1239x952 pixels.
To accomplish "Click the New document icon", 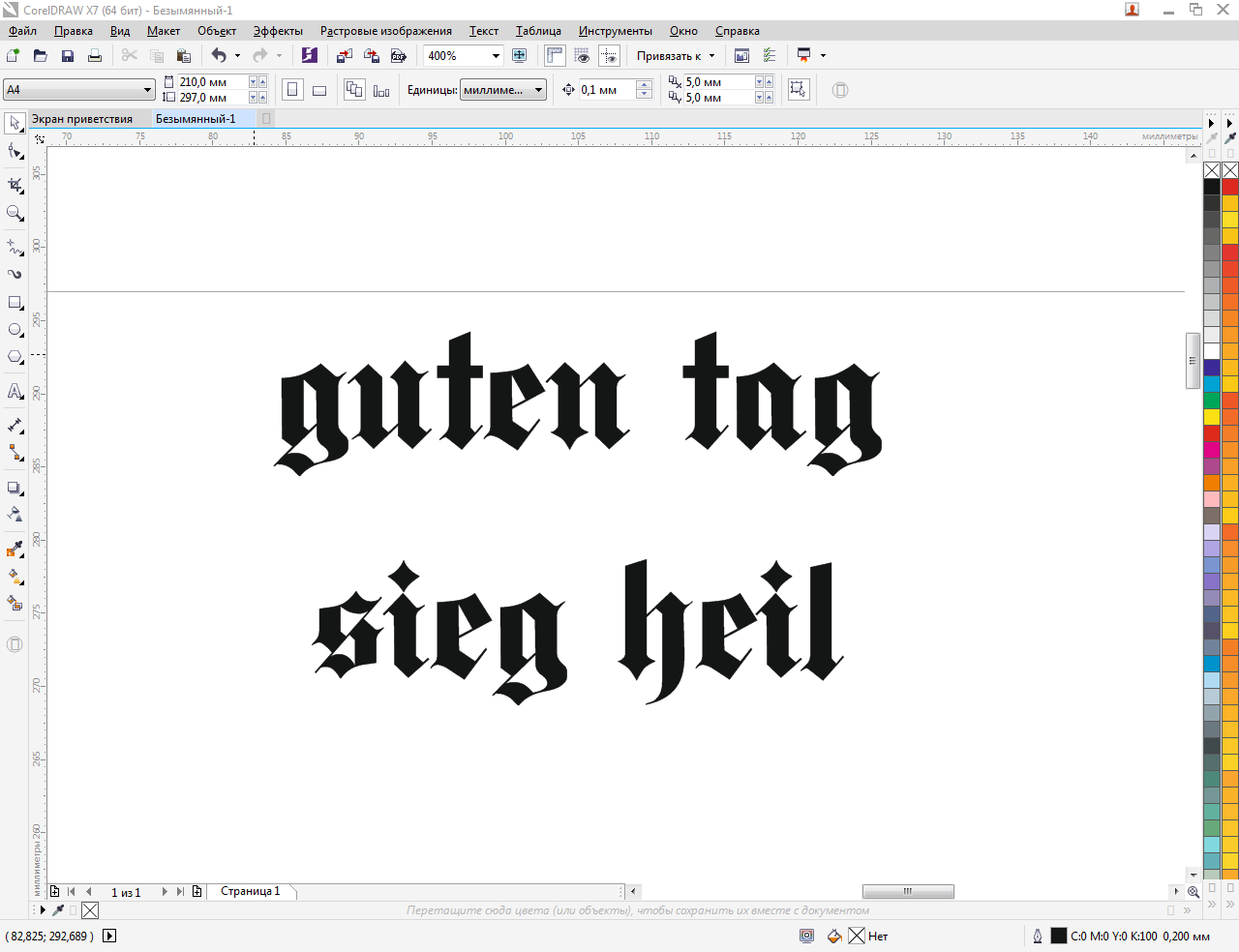I will [x=14, y=56].
